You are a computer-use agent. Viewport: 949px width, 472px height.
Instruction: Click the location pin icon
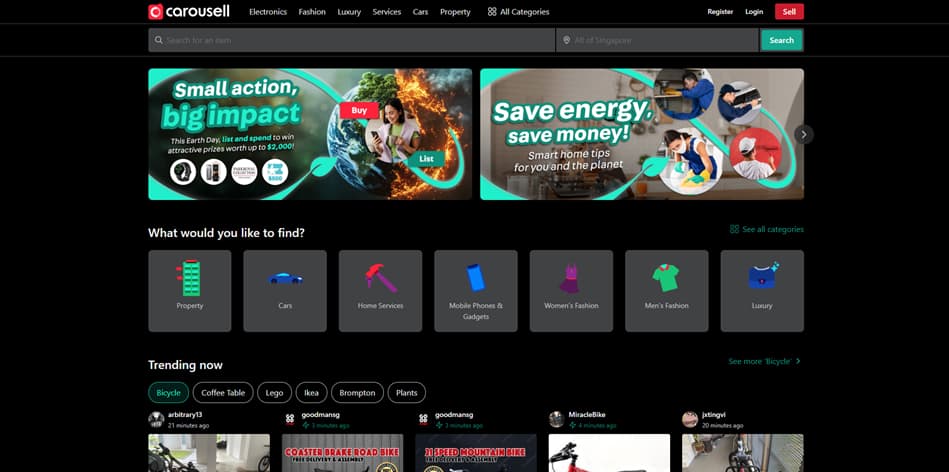point(566,40)
